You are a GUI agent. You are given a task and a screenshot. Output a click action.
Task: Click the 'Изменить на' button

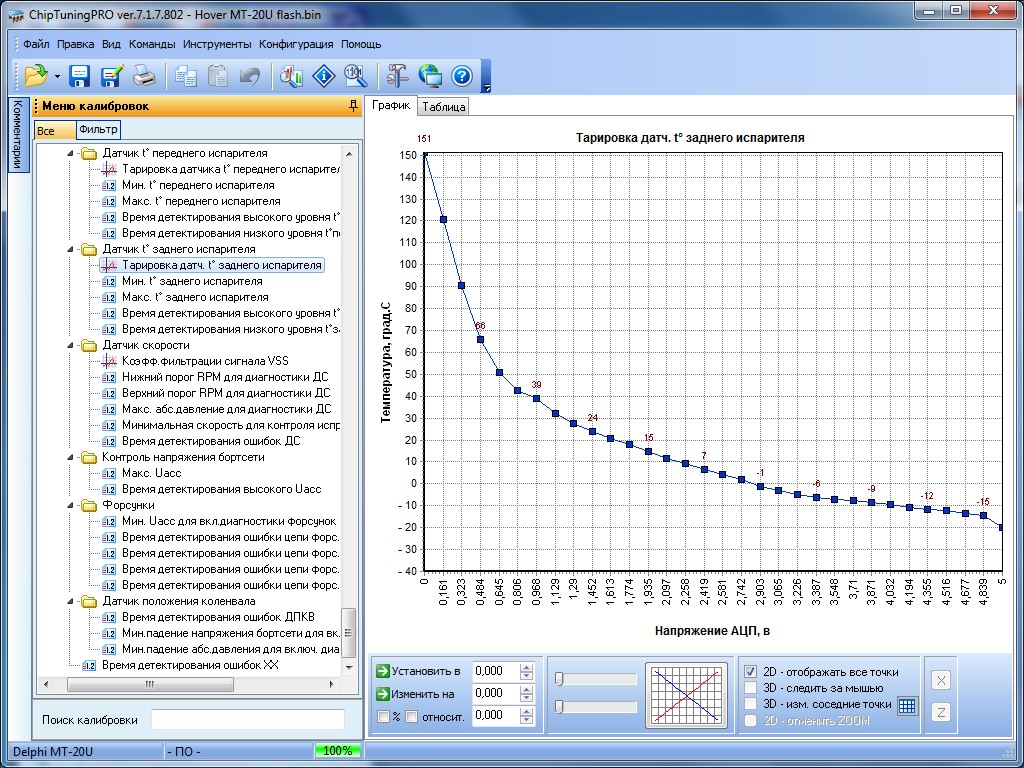(x=415, y=693)
